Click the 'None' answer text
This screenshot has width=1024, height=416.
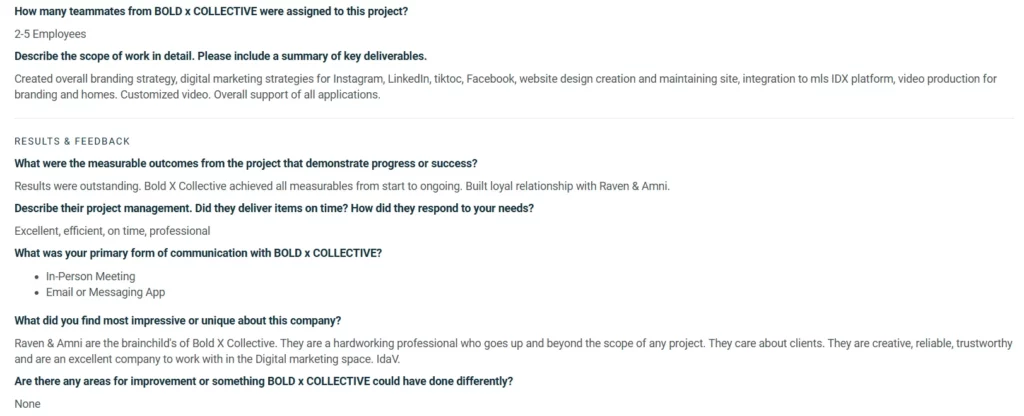tap(27, 404)
